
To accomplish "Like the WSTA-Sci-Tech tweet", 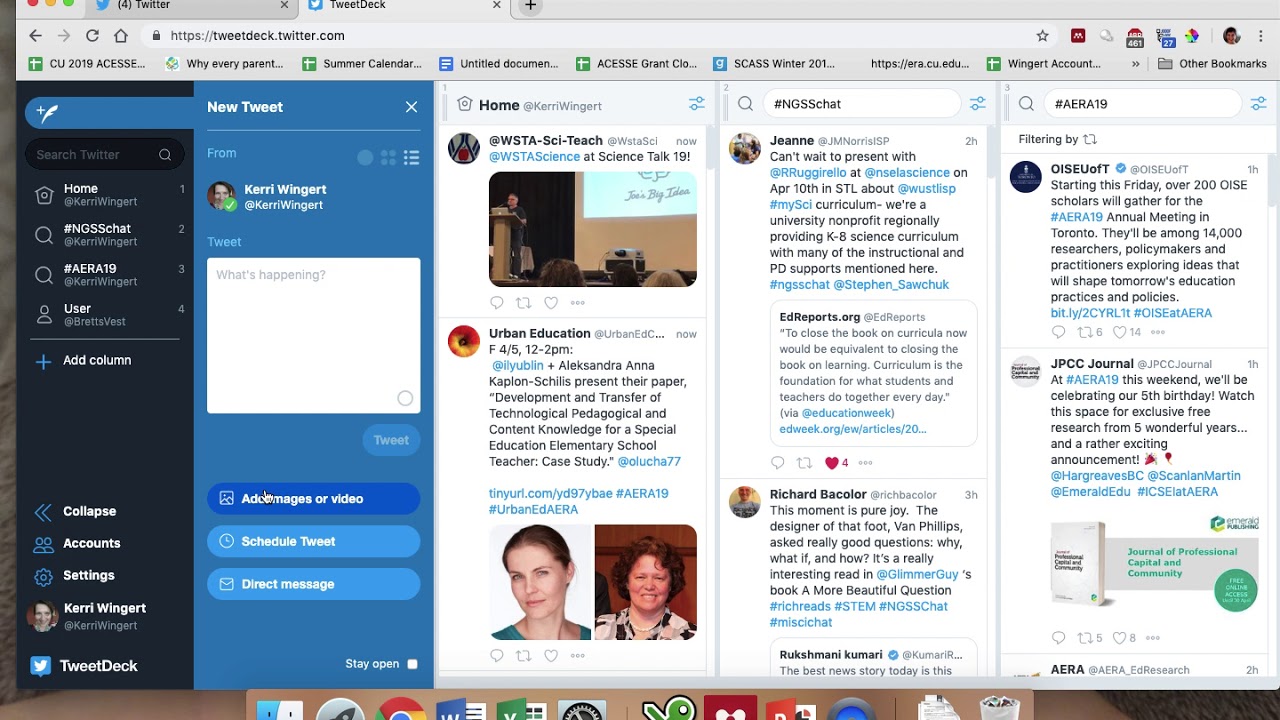I will [x=551, y=303].
